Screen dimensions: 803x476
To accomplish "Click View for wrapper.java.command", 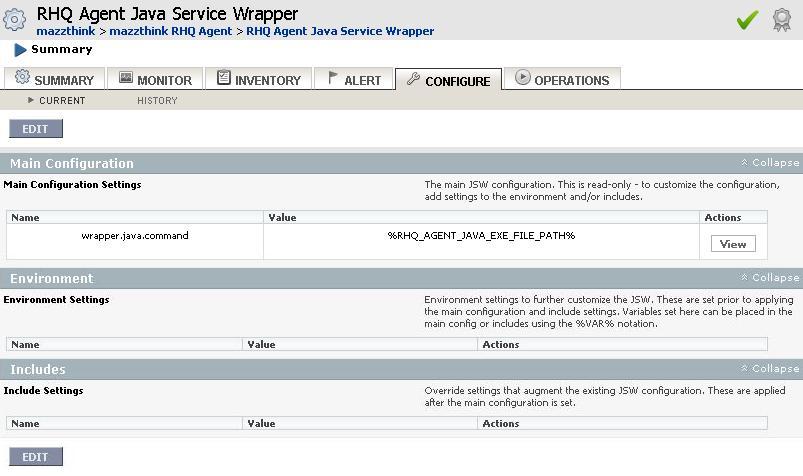I will [x=733, y=244].
